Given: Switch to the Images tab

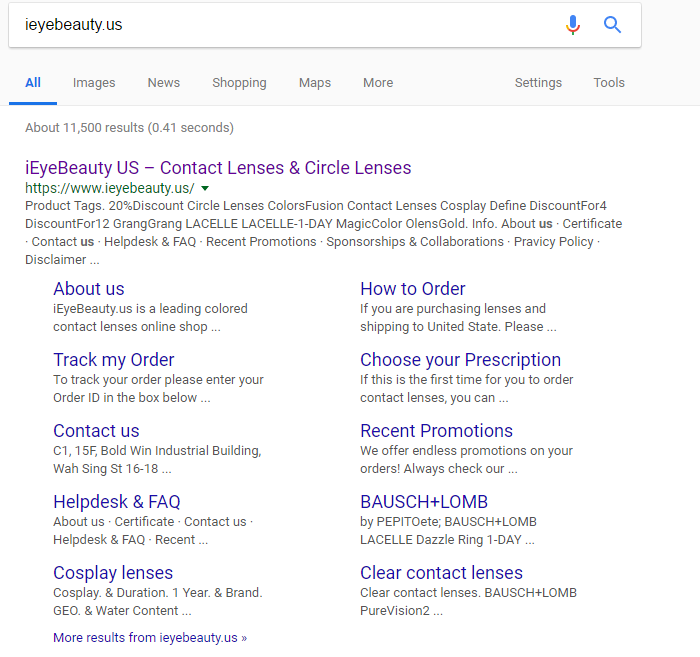Looking at the screenshot, I should pos(94,83).
